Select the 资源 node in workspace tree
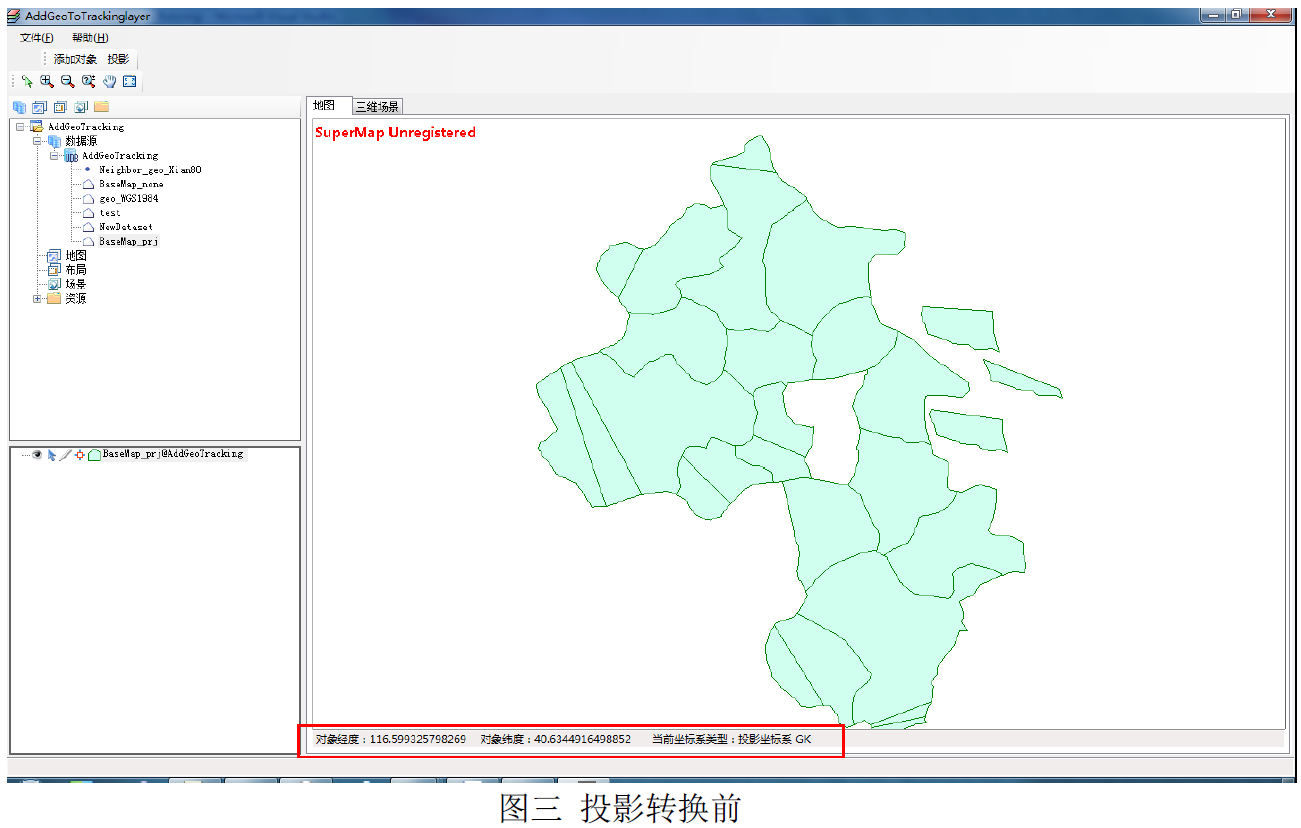This screenshot has width=1301, height=828. coord(76,298)
